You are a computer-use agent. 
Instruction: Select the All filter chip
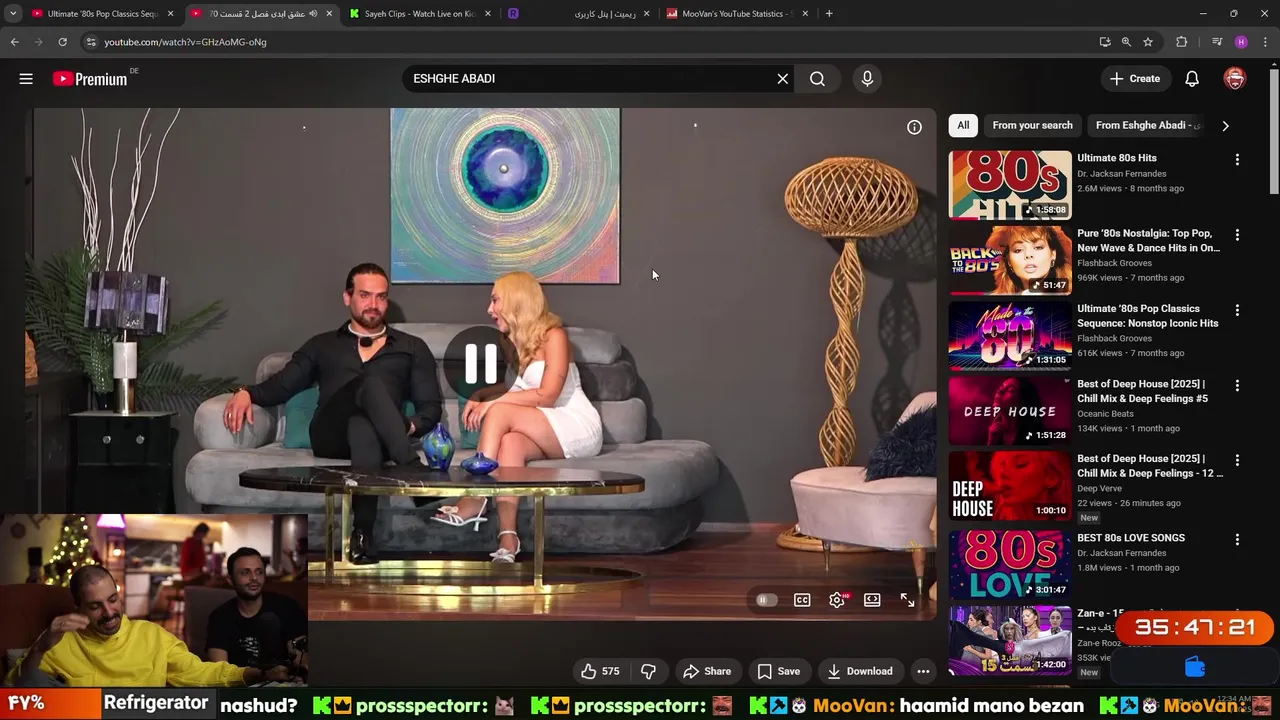[963, 125]
